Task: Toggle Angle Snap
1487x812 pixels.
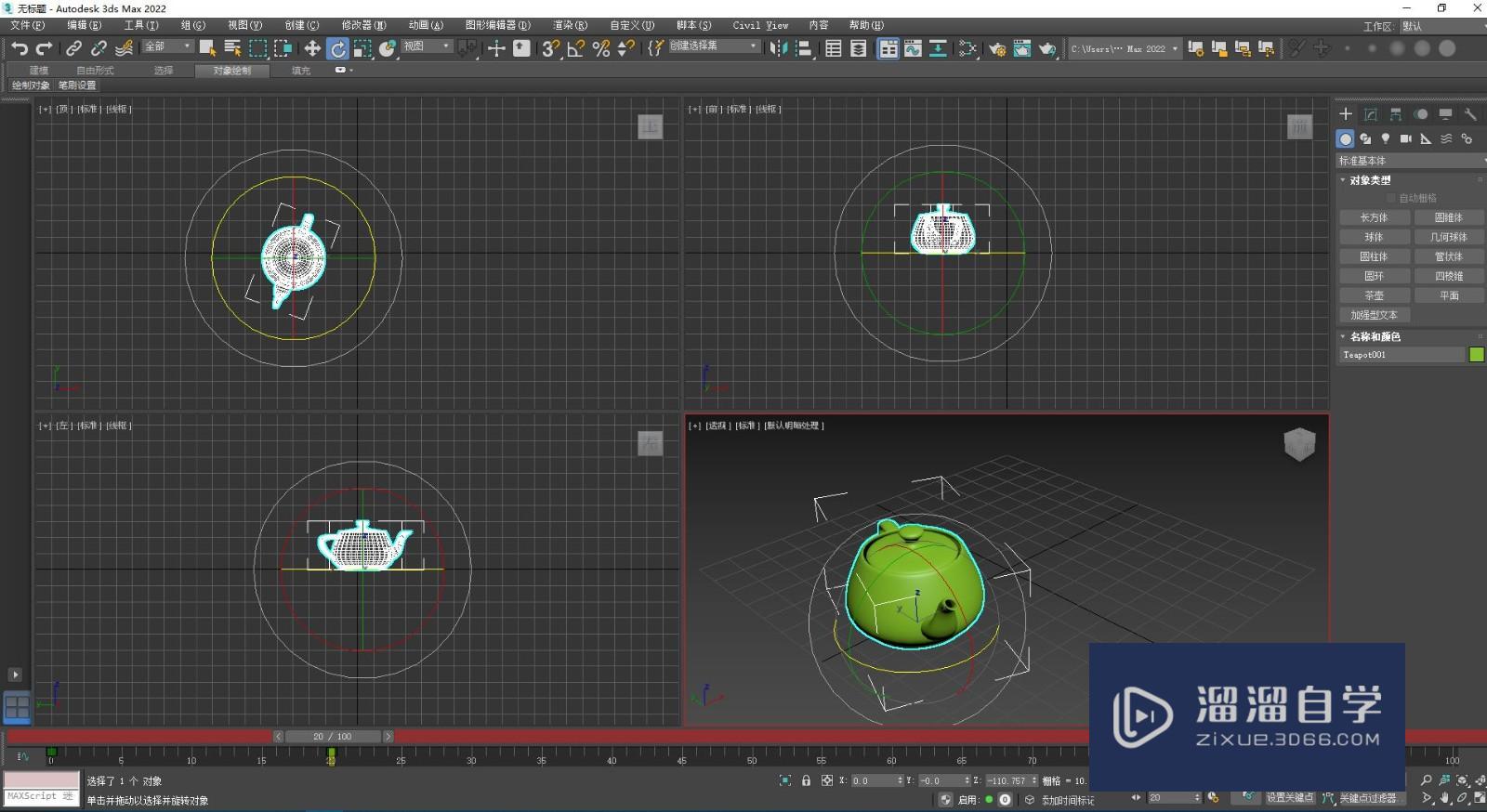Action: pyautogui.click(x=576, y=48)
